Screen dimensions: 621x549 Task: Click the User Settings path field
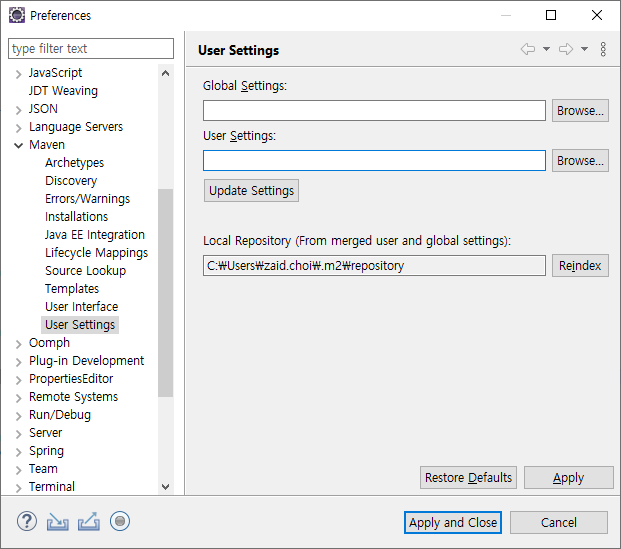tap(374, 160)
